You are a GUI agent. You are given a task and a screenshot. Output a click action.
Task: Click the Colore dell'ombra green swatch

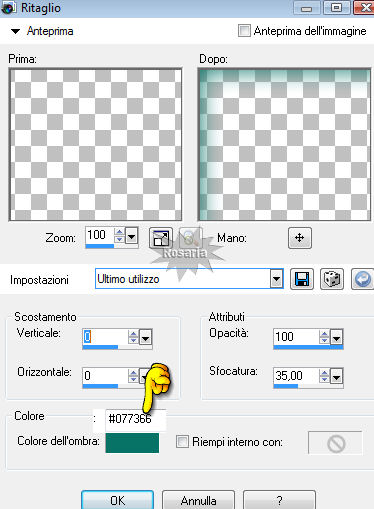[x=132, y=443]
